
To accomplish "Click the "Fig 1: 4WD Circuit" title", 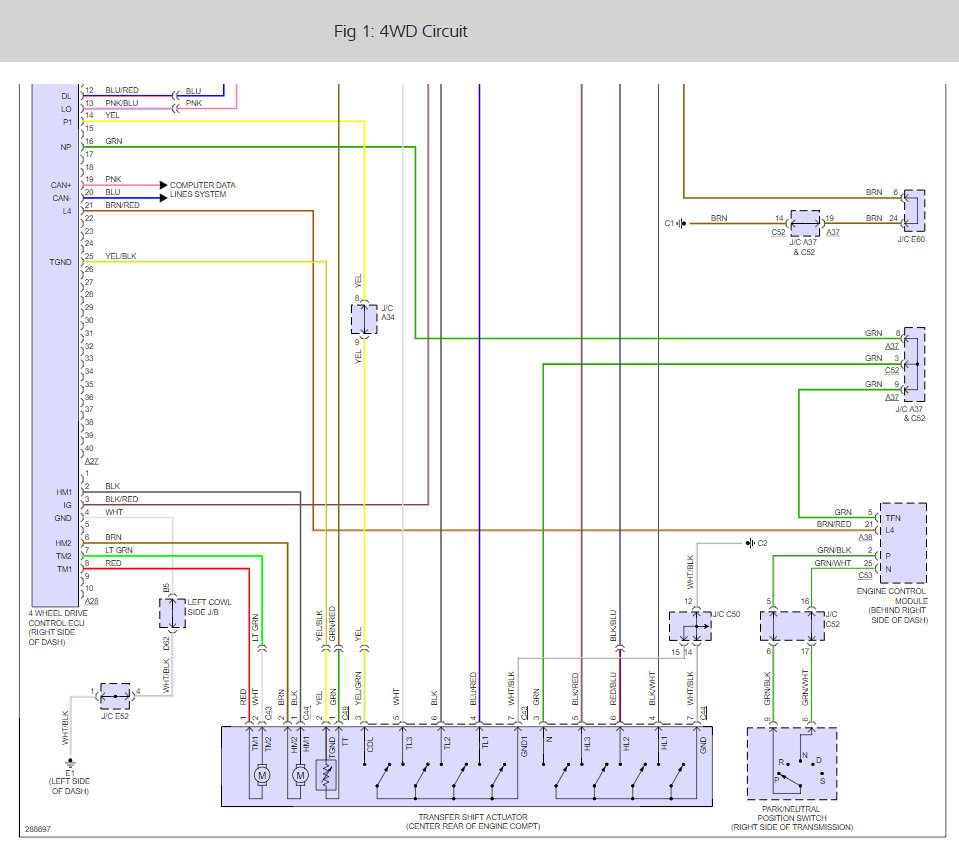I will tap(401, 31).
